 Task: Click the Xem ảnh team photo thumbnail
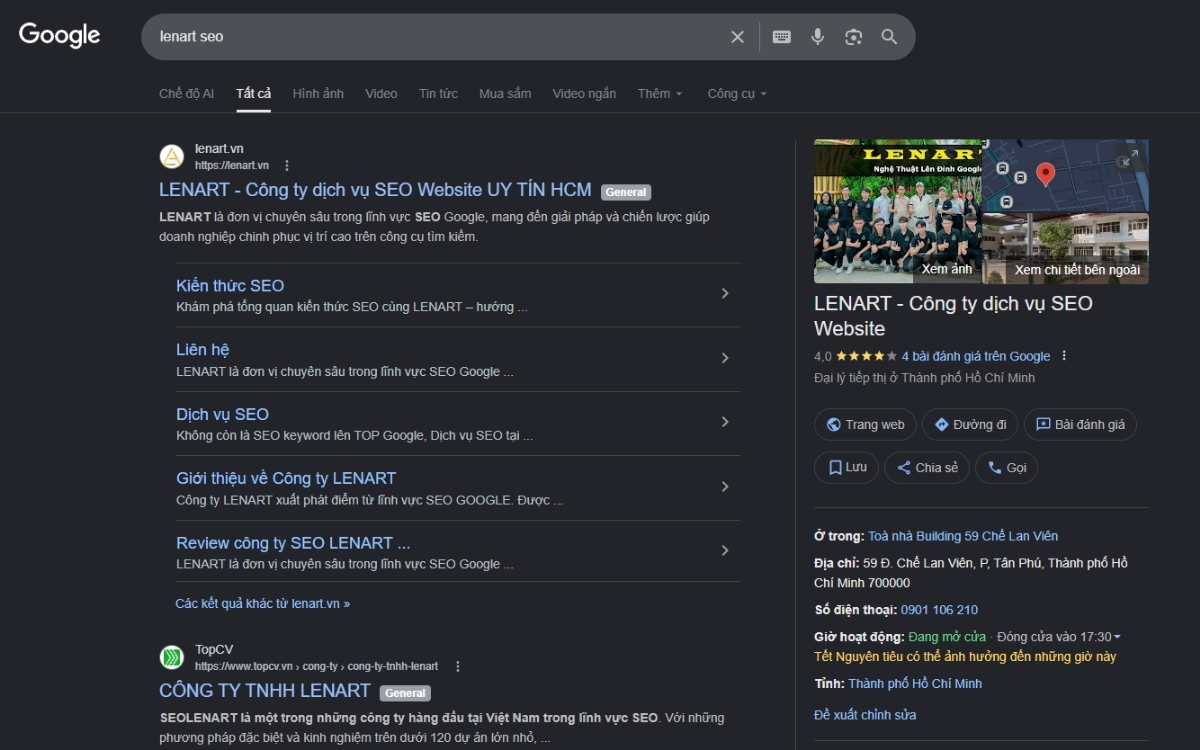pos(897,212)
